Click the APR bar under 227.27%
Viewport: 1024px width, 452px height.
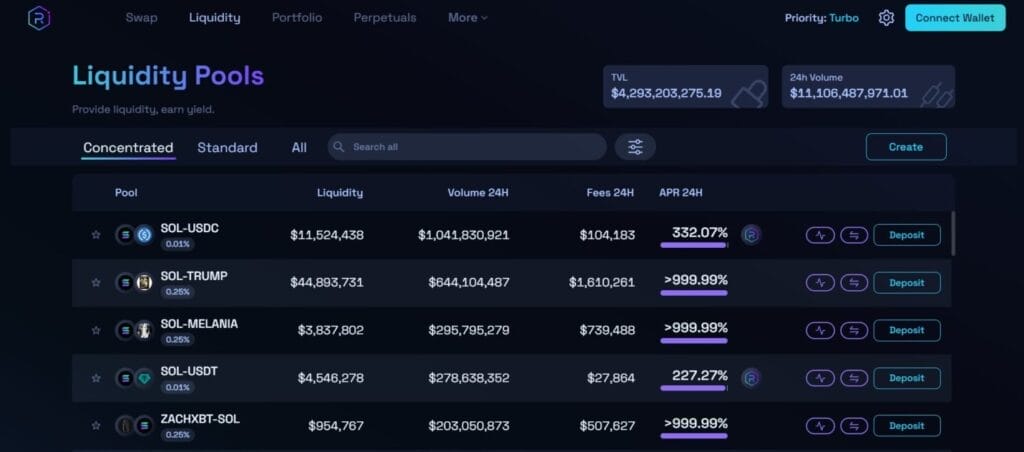tap(694, 389)
